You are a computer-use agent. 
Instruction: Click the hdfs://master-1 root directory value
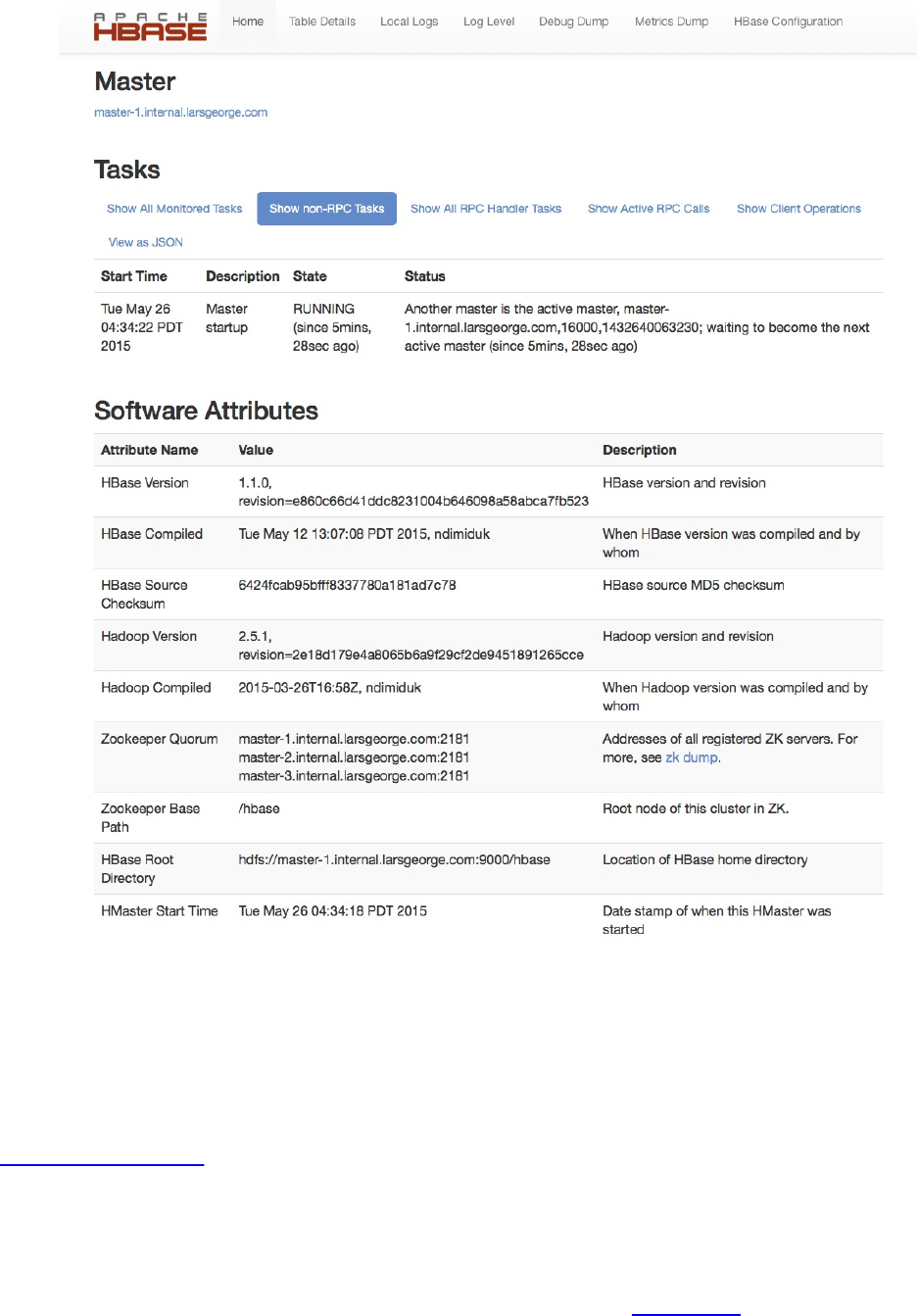pyautogui.click(x=395, y=859)
